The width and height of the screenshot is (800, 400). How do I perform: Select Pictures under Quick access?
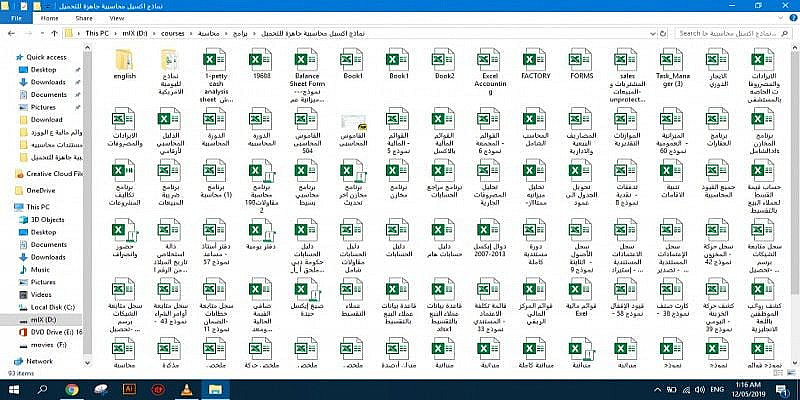[x=43, y=107]
